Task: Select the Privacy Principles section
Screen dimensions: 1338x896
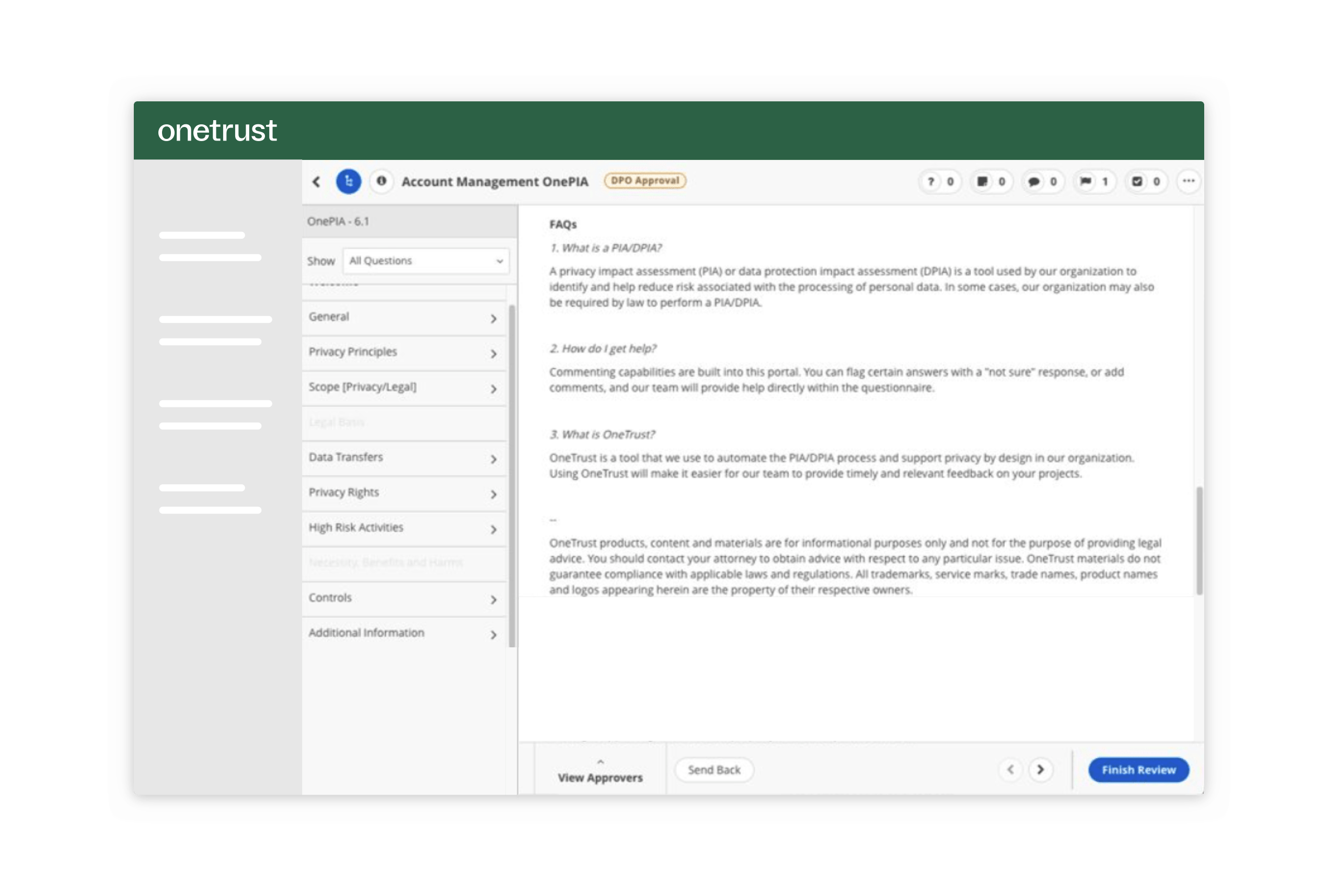Action: 404,353
